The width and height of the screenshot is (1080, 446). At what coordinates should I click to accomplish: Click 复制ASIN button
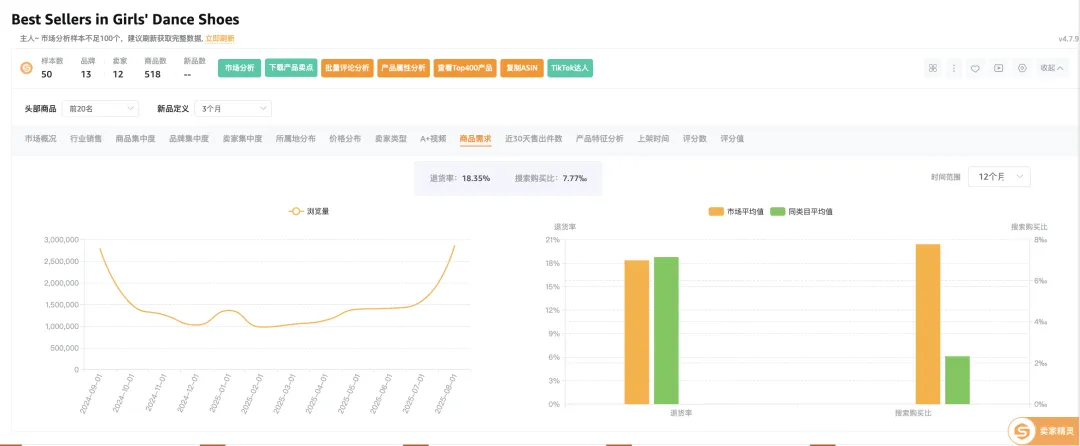pyautogui.click(x=521, y=68)
